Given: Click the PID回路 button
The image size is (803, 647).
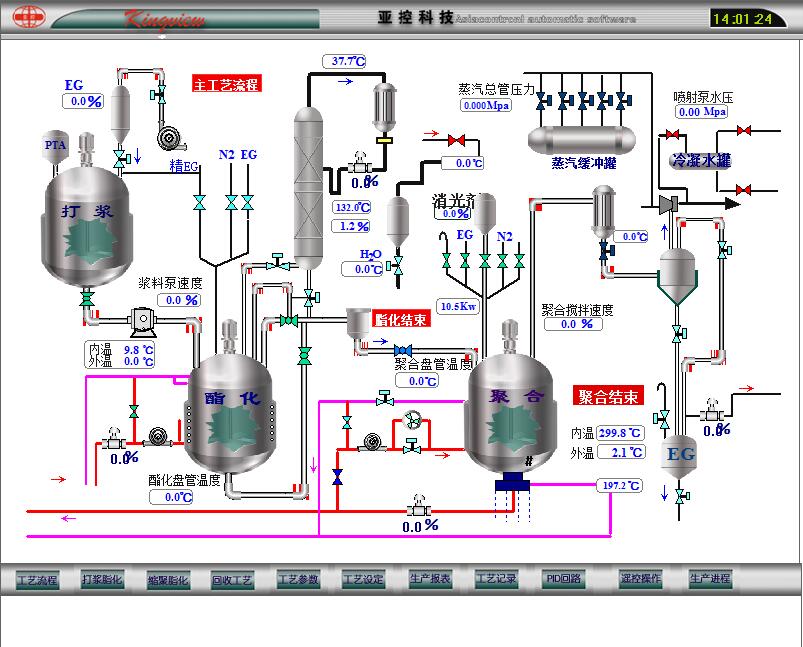Looking at the screenshot, I should tap(562, 579).
